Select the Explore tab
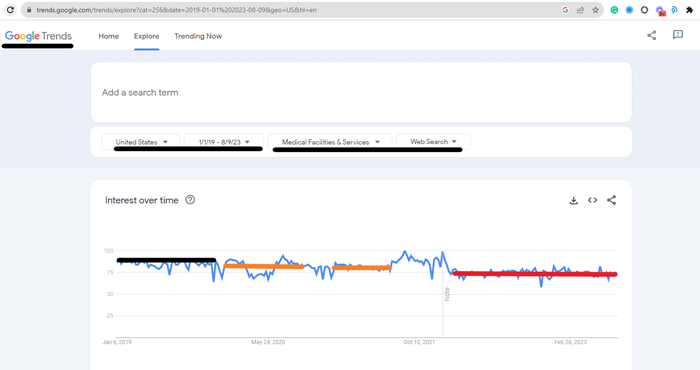700x370 pixels. 146,36
